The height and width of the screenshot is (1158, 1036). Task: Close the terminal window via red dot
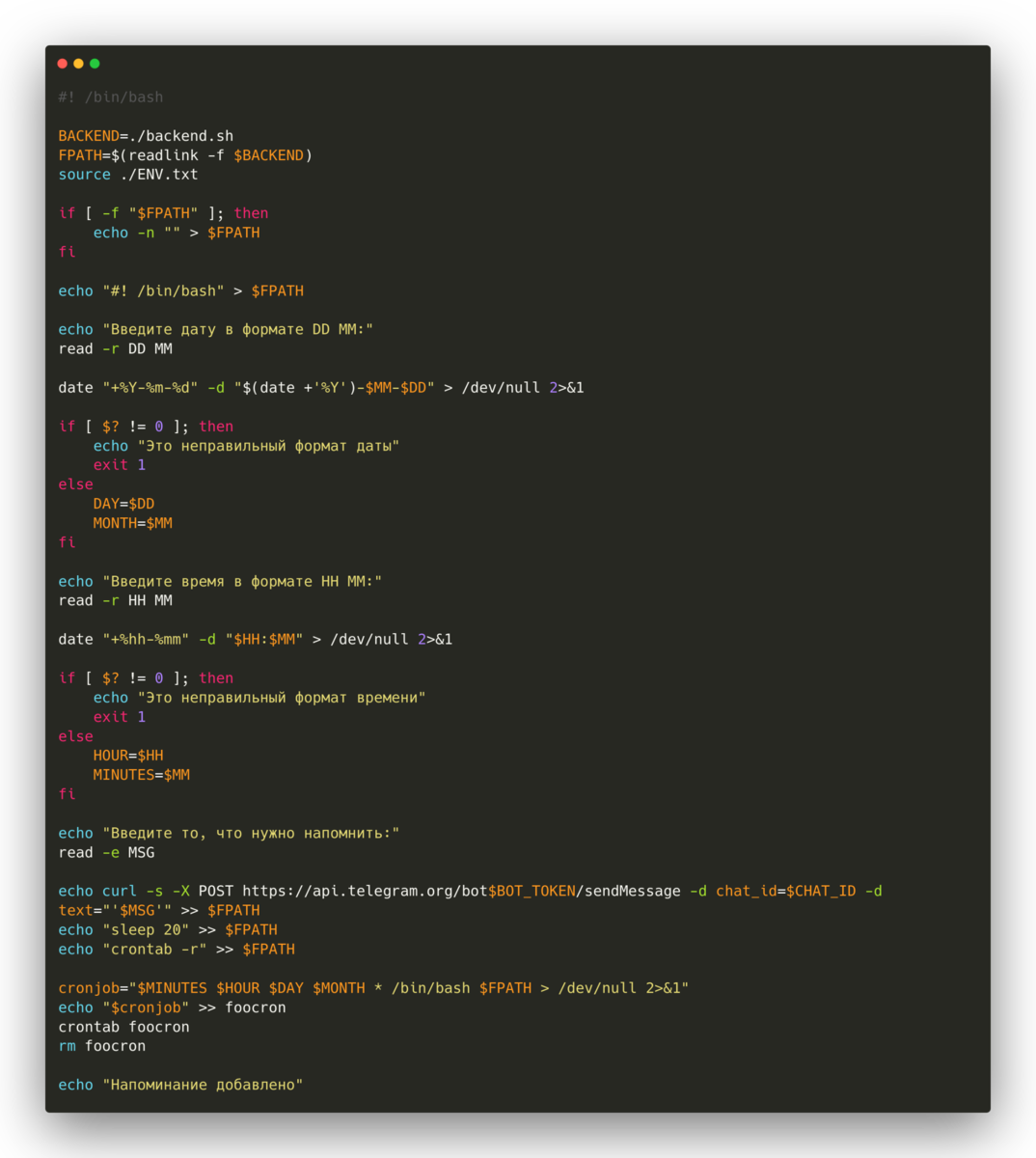(62, 63)
